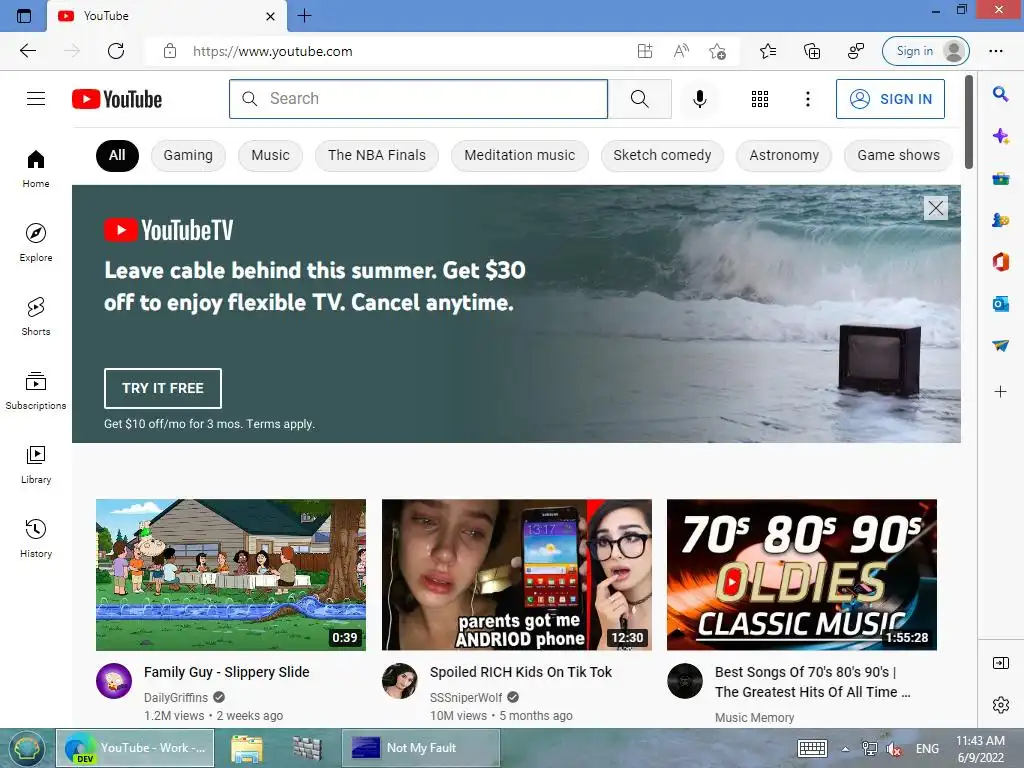Screen dimensions: 1024x768
Task: Go to Home in the sidebar
Action: point(36,169)
